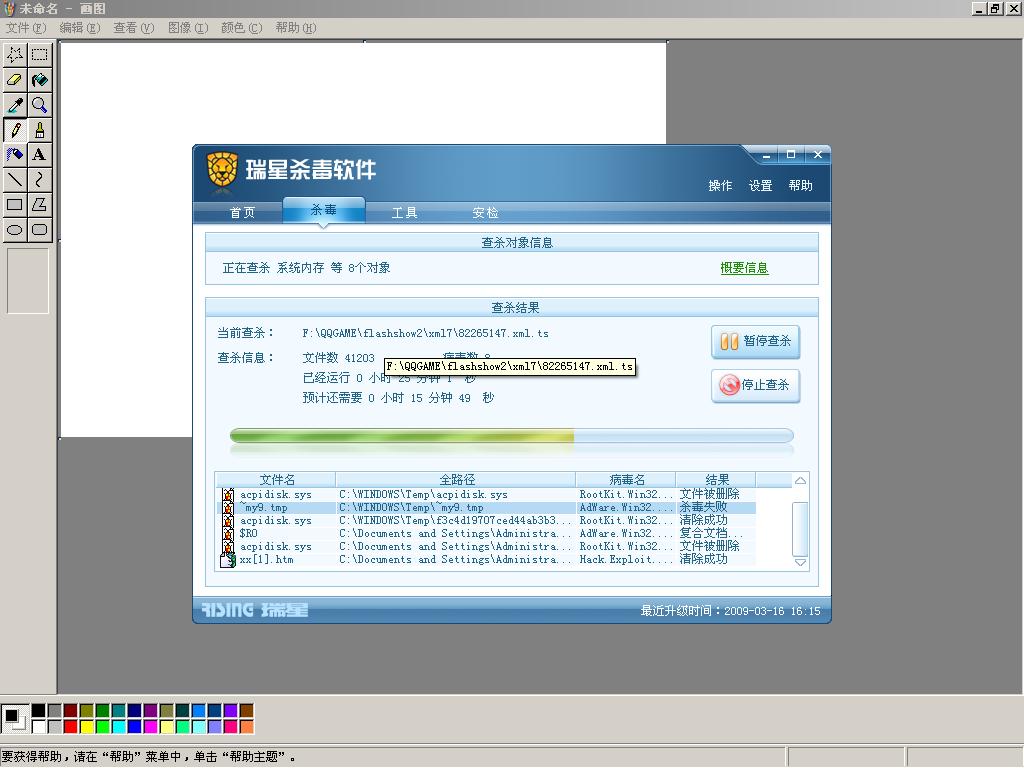Choose the magenta color swatch
The width and height of the screenshot is (1024, 768).
151,726
